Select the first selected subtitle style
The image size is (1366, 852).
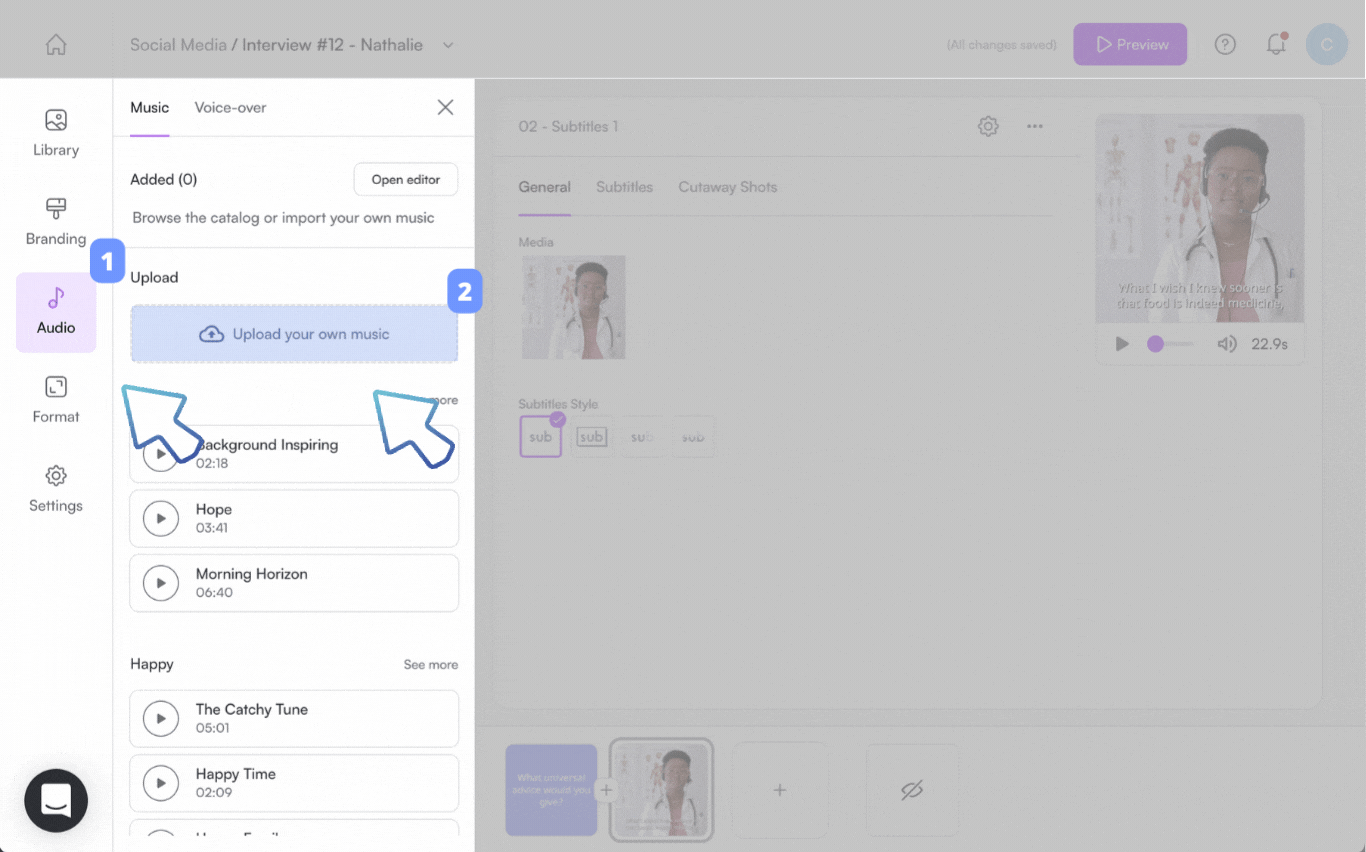pos(540,437)
